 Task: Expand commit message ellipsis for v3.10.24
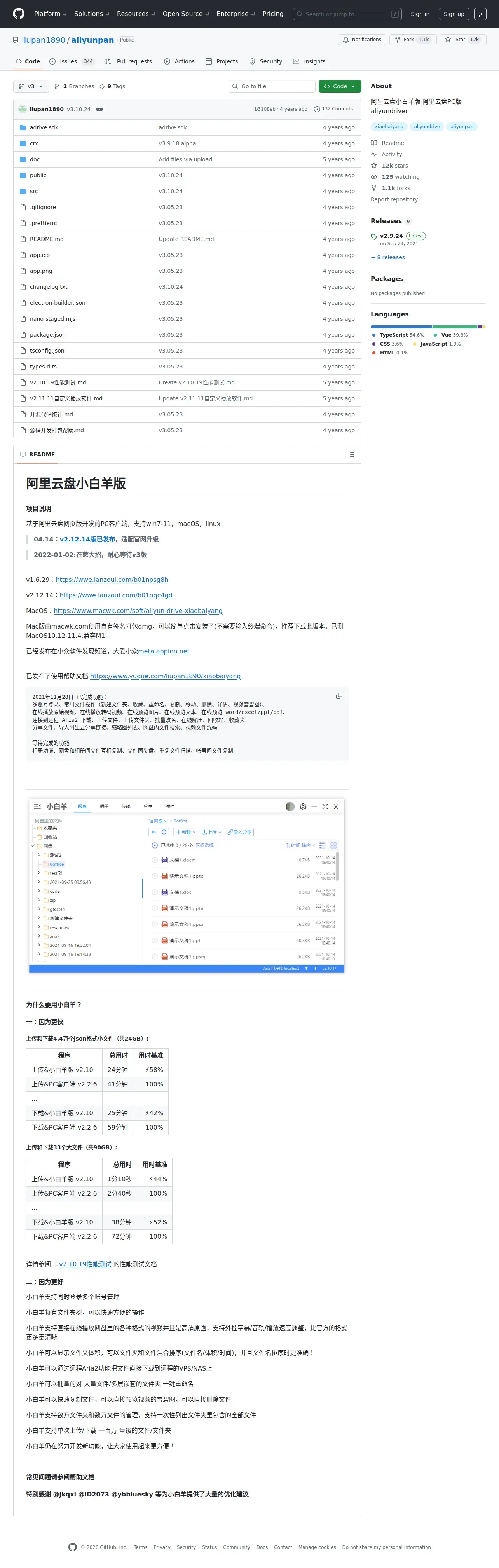99,109
